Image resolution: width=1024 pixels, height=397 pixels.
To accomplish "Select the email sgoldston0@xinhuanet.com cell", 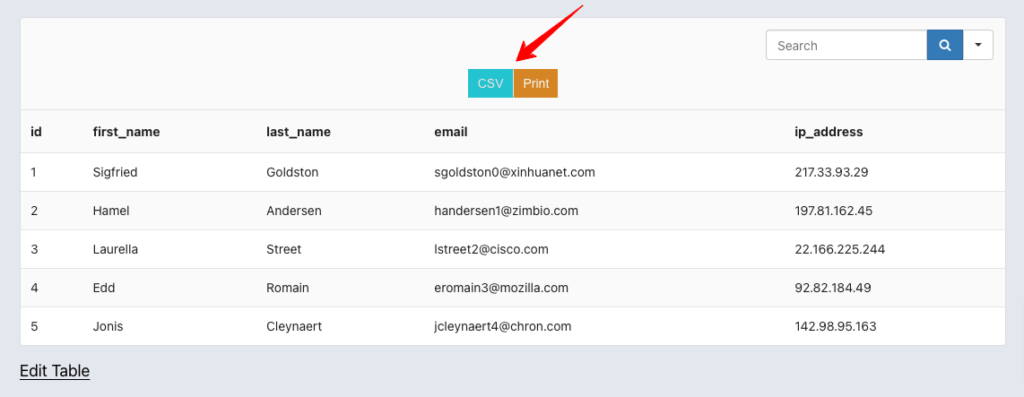I will point(515,172).
